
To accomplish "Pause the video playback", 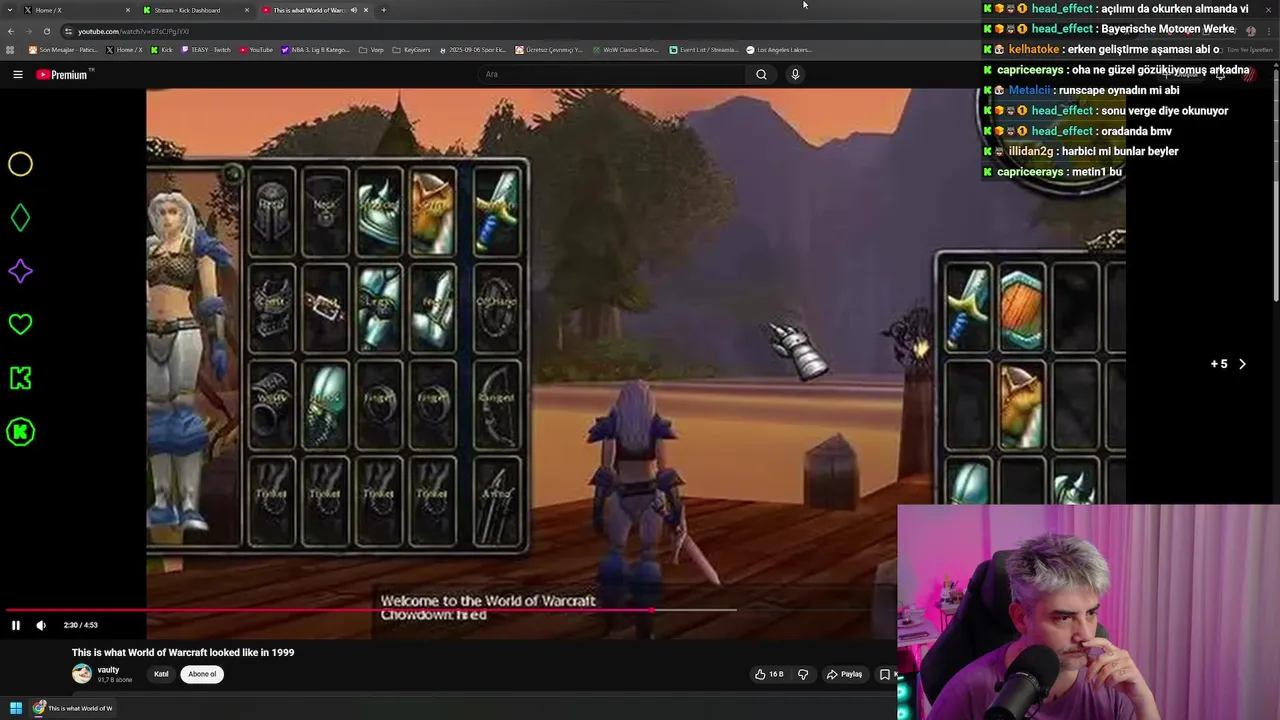I will 16,625.
